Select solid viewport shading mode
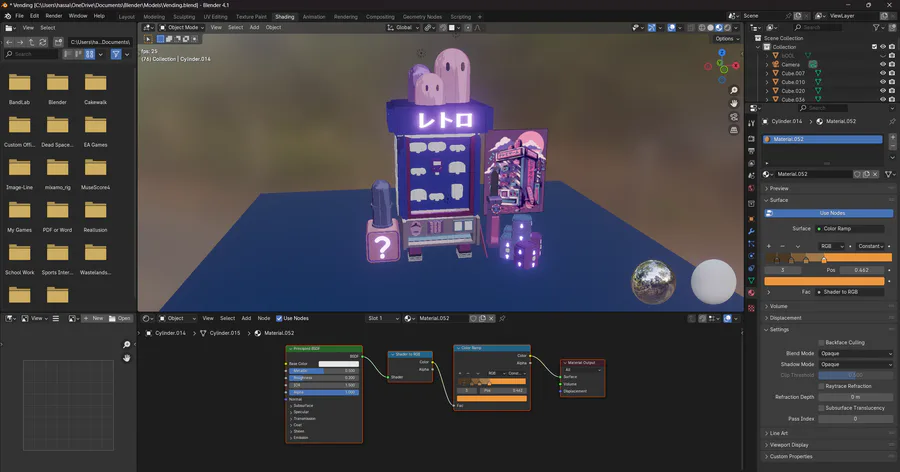 (x=710, y=28)
